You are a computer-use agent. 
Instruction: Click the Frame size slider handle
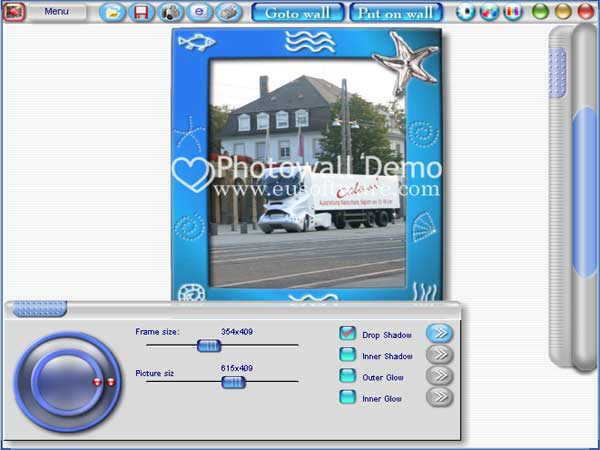209,346
